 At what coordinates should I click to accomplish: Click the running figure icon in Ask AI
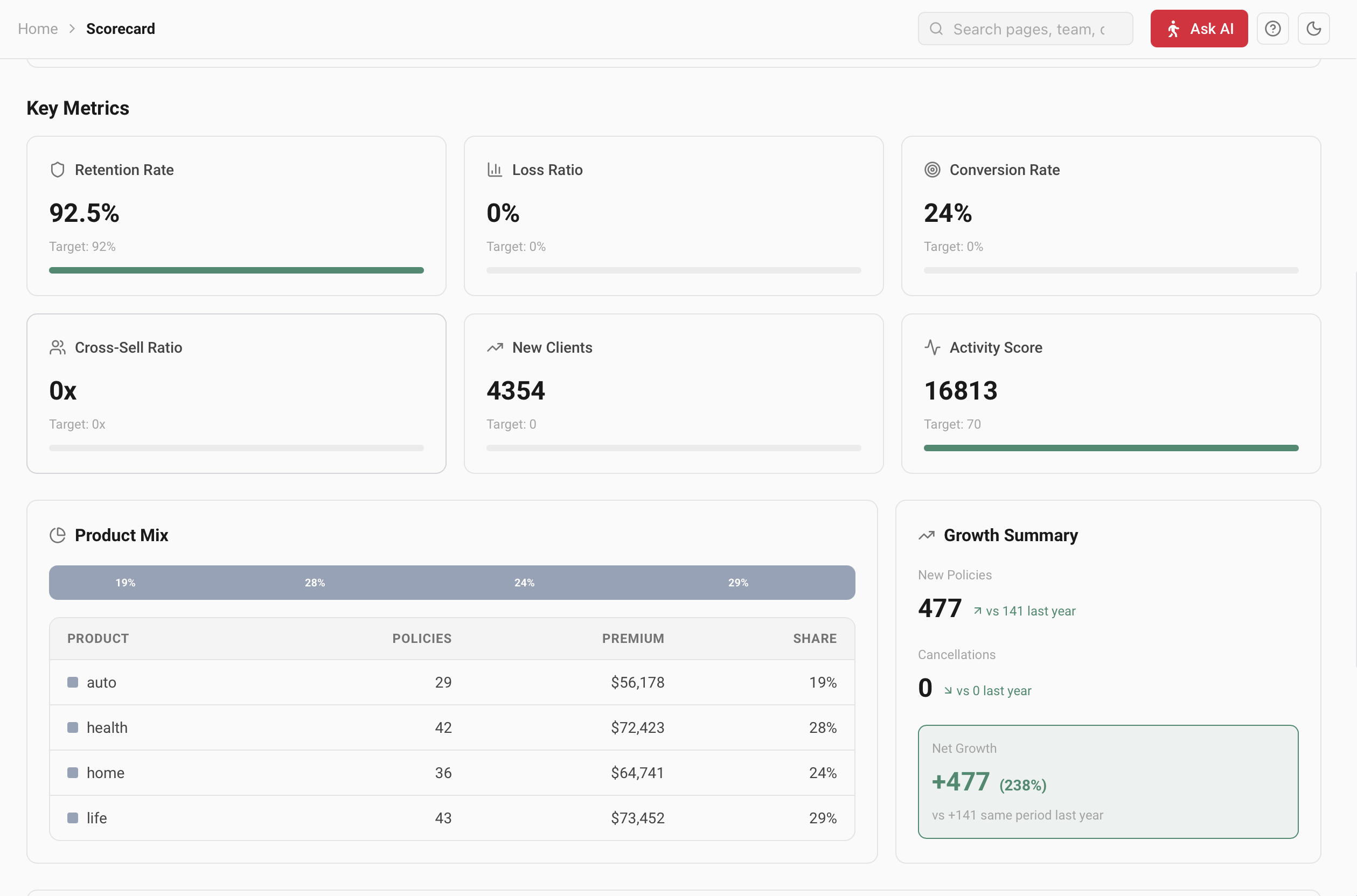click(1173, 29)
